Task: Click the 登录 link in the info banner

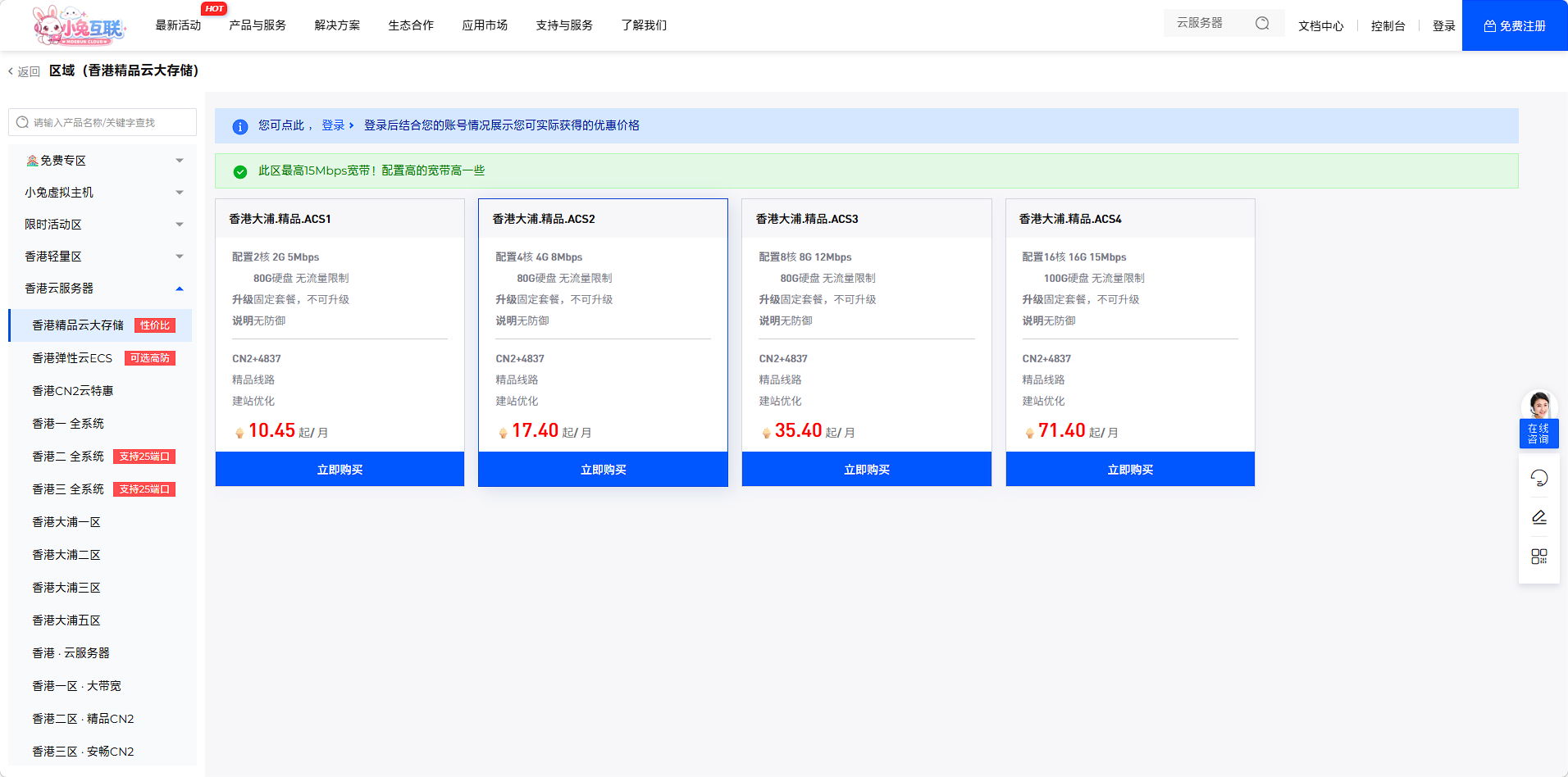Action: pos(333,125)
